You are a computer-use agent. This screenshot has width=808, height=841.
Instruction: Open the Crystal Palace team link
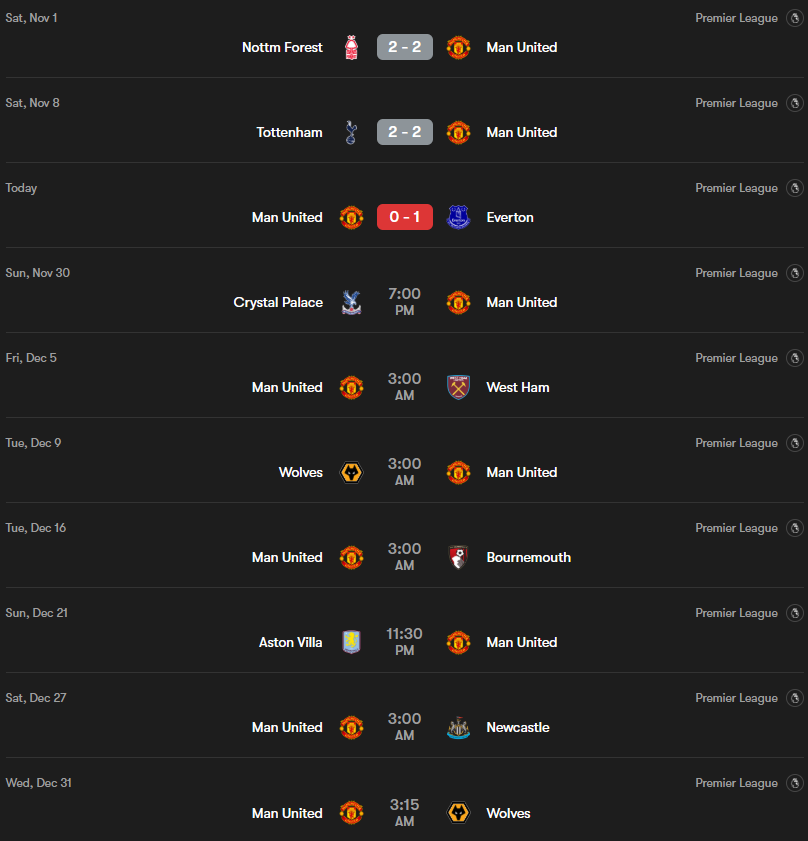[x=278, y=302]
